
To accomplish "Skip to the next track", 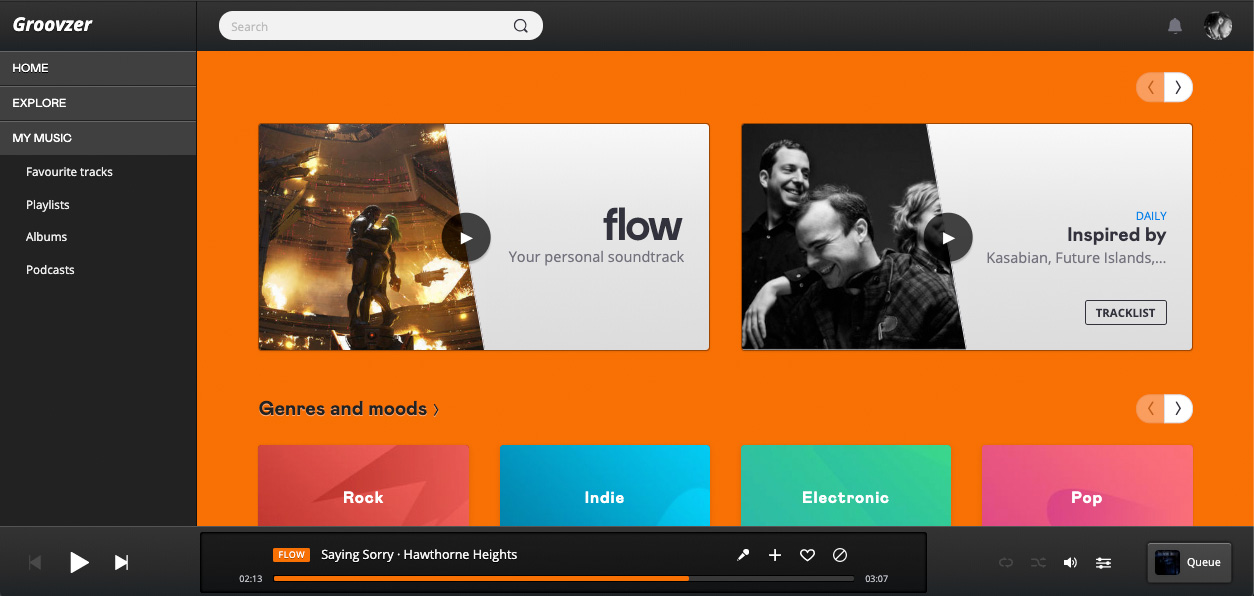I will (x=121, y=562).
